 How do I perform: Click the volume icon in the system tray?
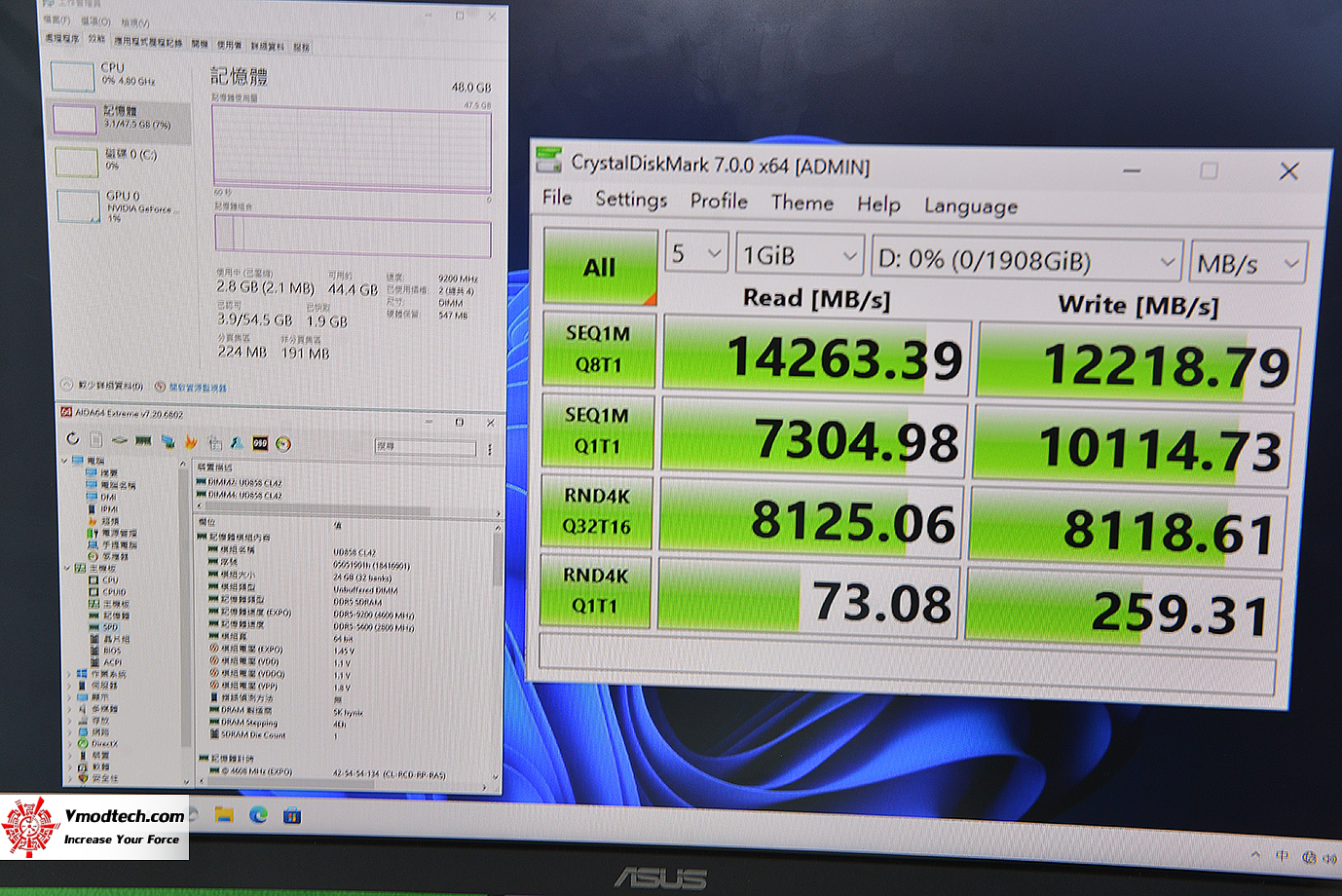[1330, 858]
